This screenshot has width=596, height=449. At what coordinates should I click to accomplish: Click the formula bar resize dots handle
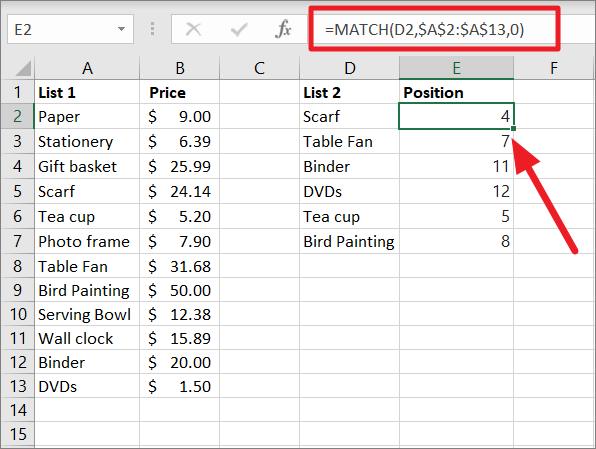[152, 29]
